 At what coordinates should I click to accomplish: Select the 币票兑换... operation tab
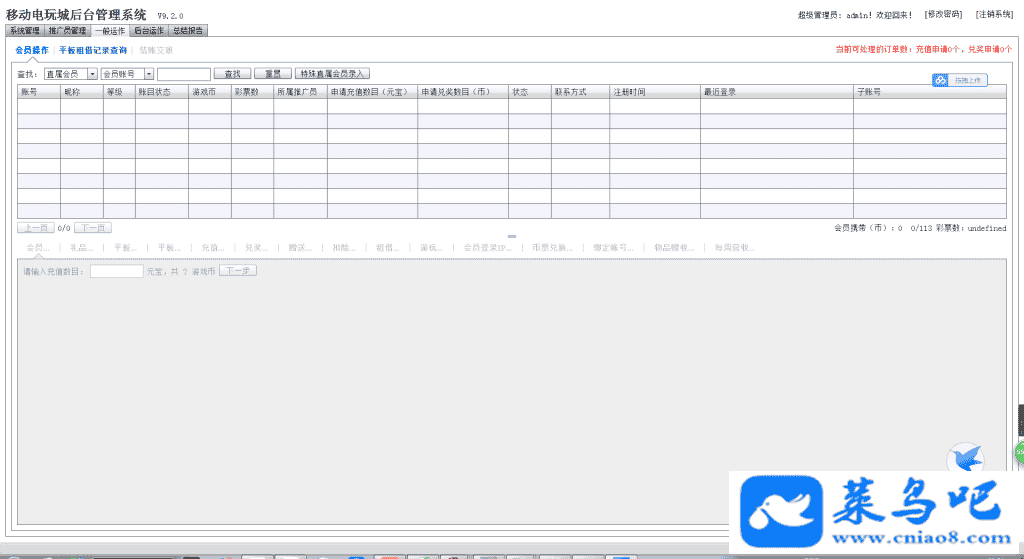pos(552,248)
